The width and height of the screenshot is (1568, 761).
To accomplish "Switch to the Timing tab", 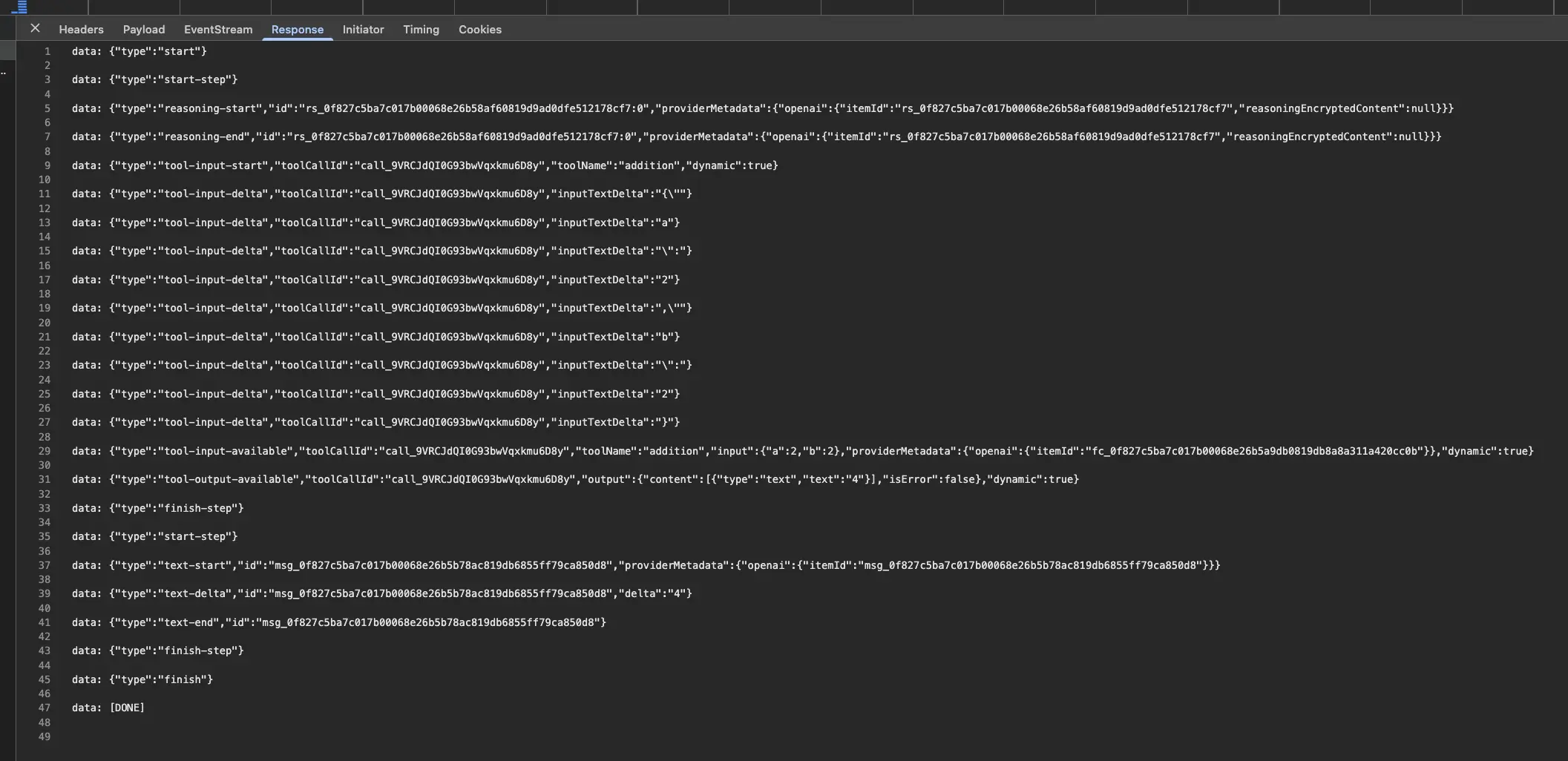I will click(421, 30).
